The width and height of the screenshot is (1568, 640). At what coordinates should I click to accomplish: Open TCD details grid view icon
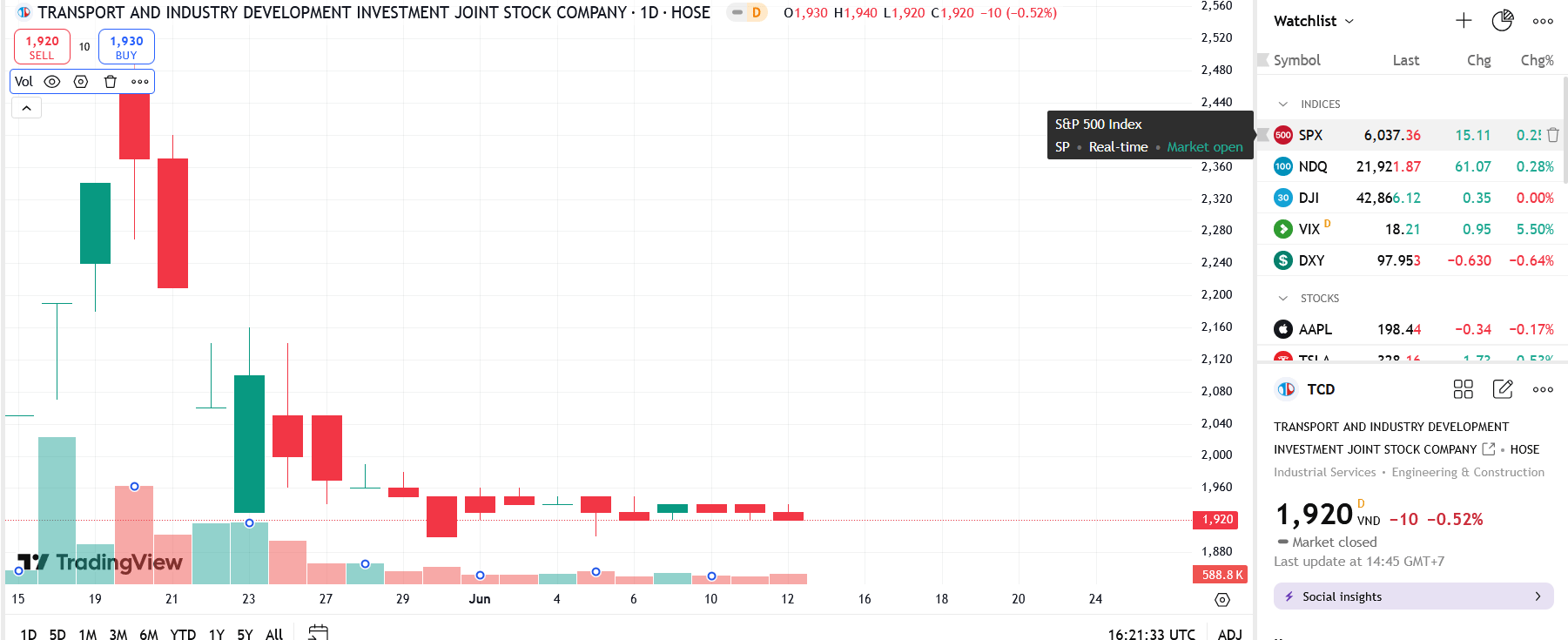1463,389
